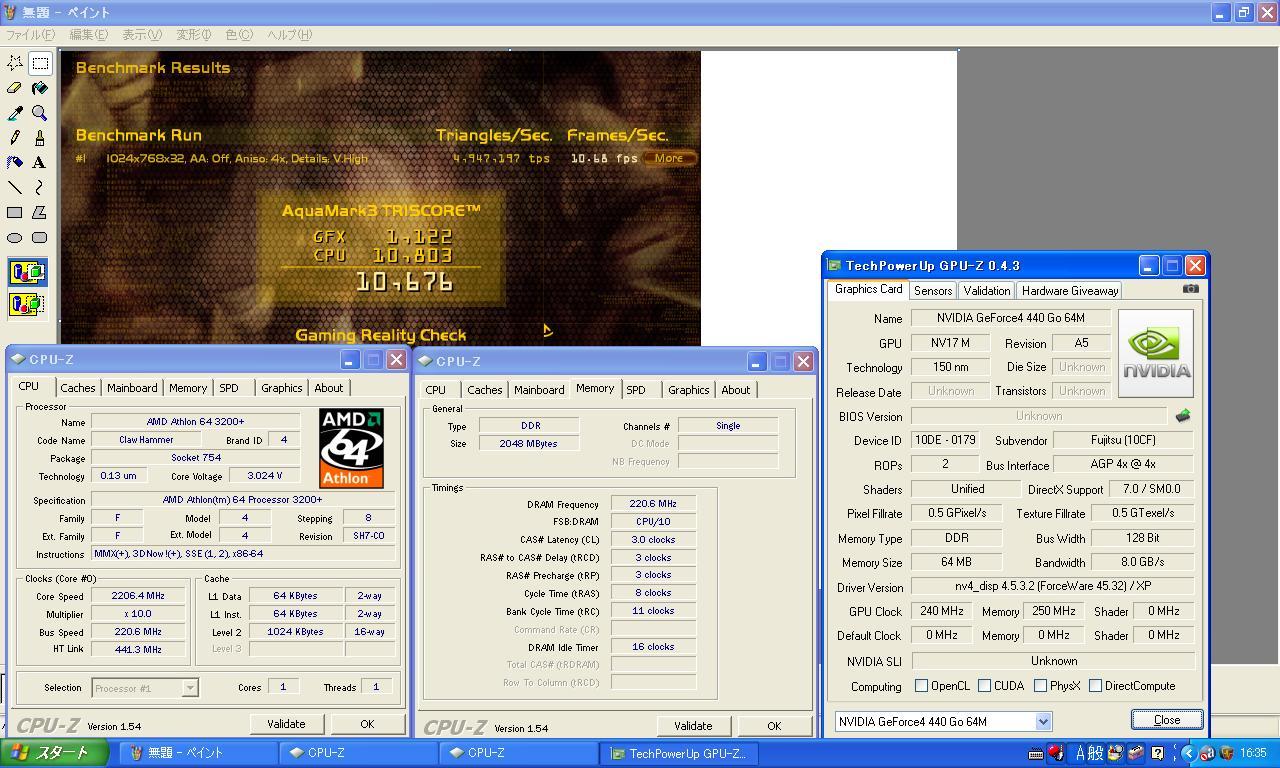Open the ファイル(F) menu in Paint

point(31,35)
